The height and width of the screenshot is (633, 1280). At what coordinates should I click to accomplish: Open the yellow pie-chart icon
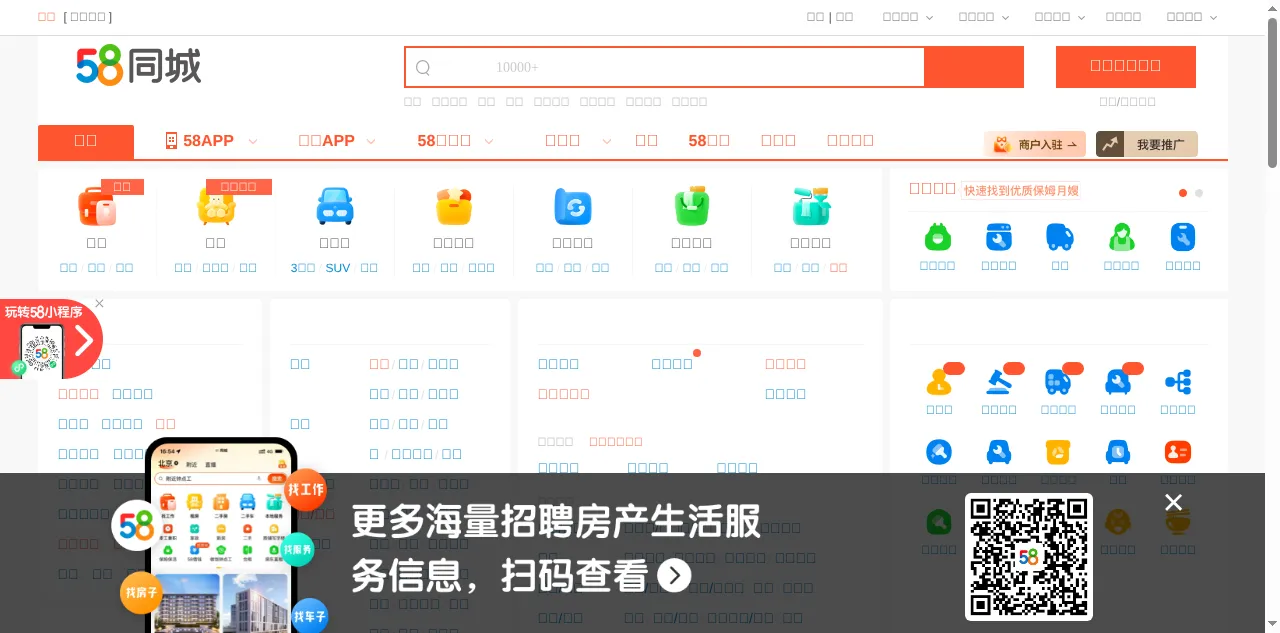tap(1058, 452)
